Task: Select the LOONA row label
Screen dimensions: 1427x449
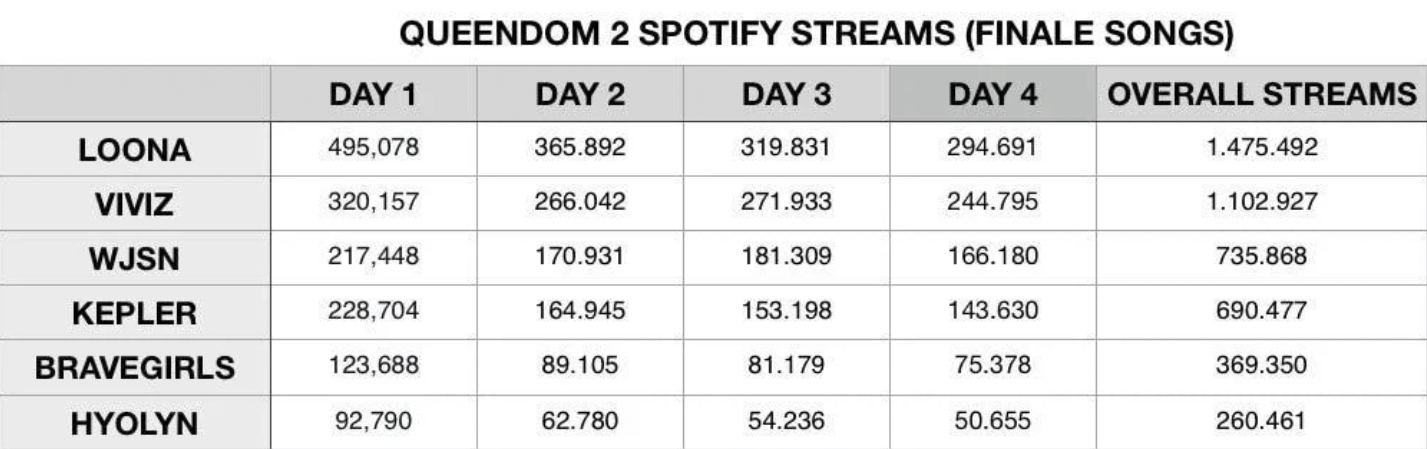Action: tap(135, 151)
